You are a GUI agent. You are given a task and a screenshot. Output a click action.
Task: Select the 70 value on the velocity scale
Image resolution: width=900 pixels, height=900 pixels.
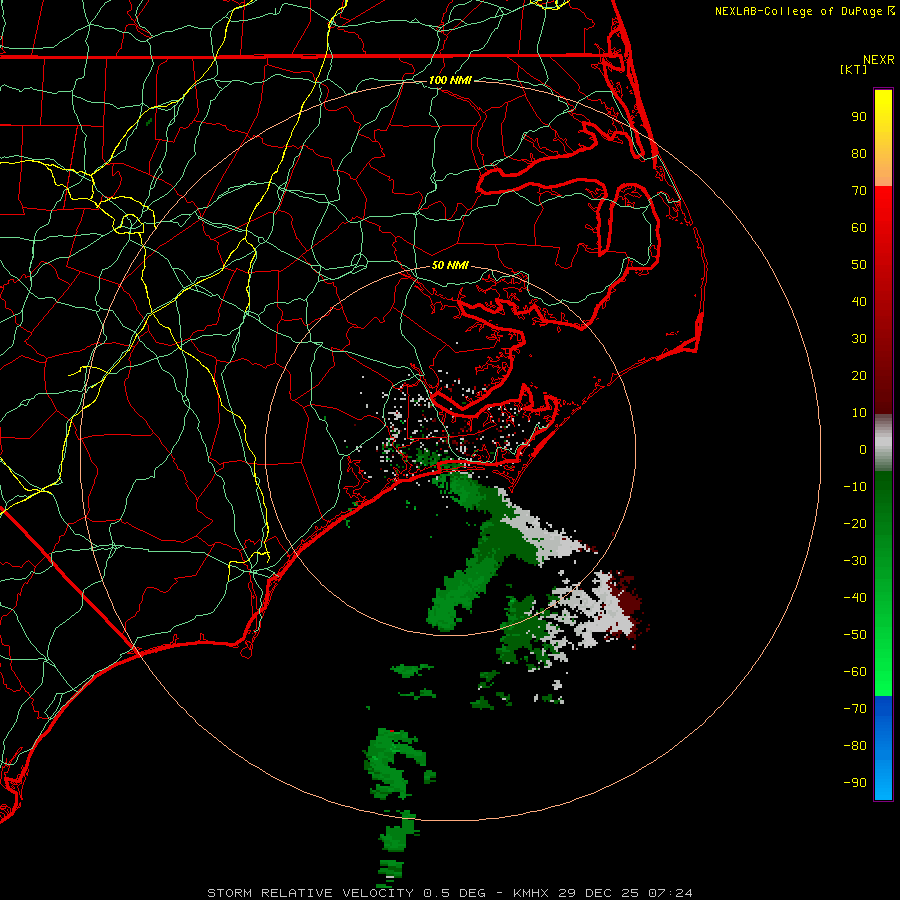(859, 191)
